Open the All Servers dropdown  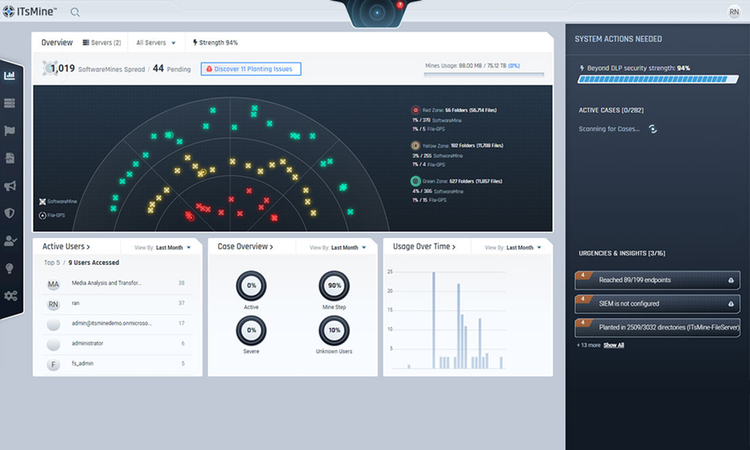156,43
